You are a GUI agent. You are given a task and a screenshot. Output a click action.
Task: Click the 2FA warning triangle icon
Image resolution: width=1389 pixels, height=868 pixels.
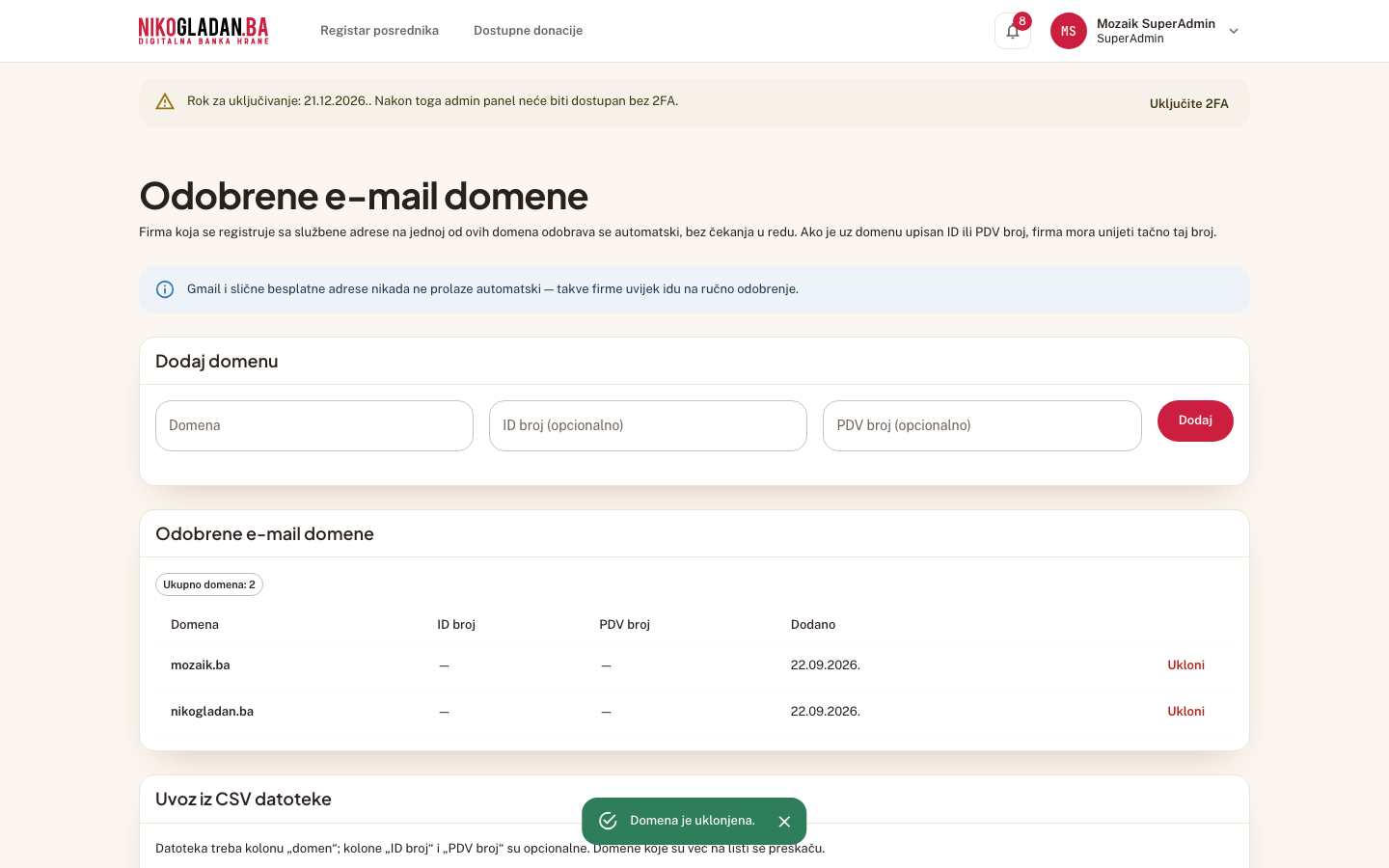pyautogui.click(x=165, y=101)
